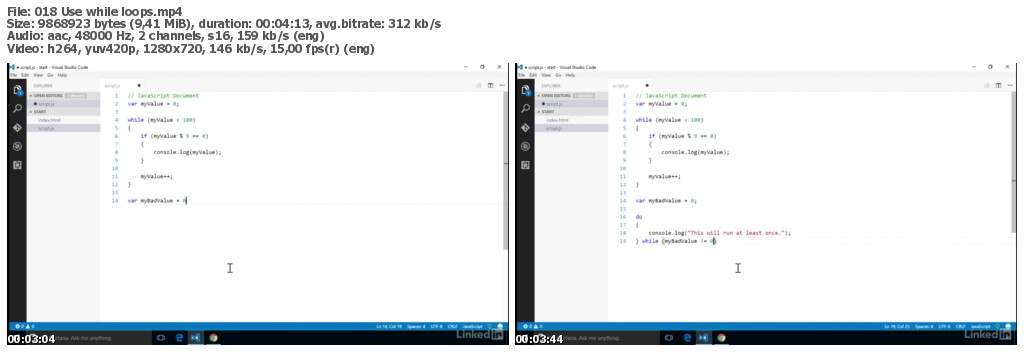Select script.js under Open Editors, right frame
This screenshot has height=363, width=1024.
point(571,104)
